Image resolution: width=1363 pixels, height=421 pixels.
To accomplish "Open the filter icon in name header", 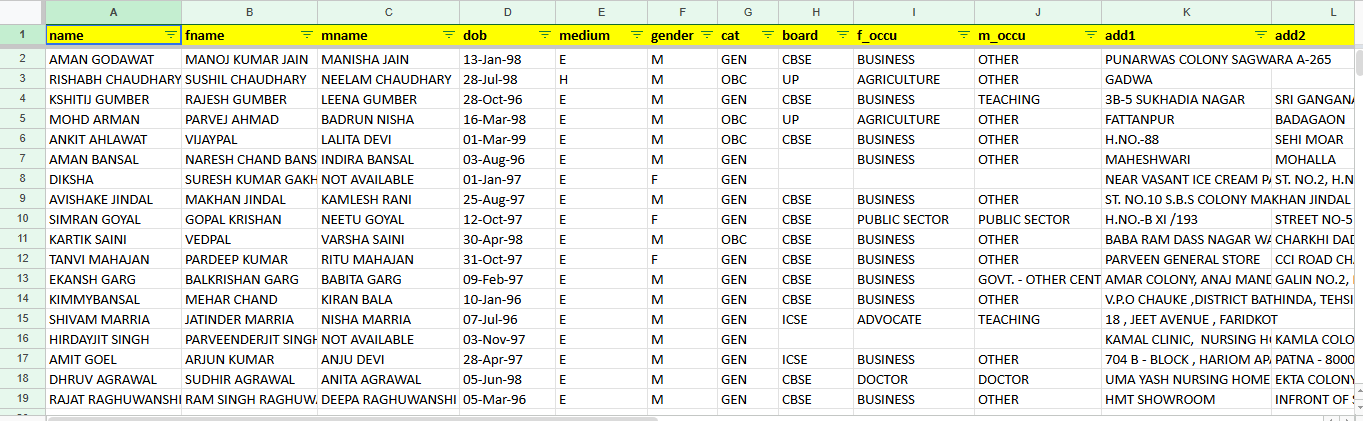I will 170,35.
